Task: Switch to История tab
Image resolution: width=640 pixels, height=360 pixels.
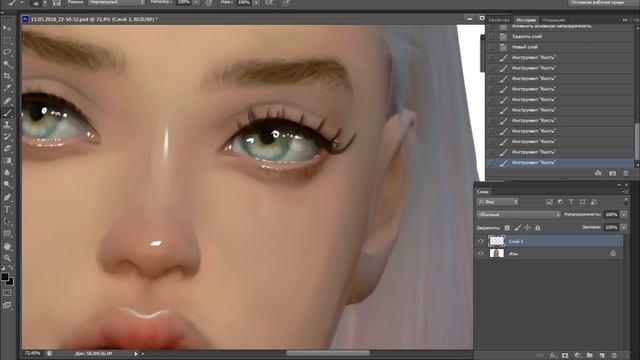Action: [x=526, y=20]
